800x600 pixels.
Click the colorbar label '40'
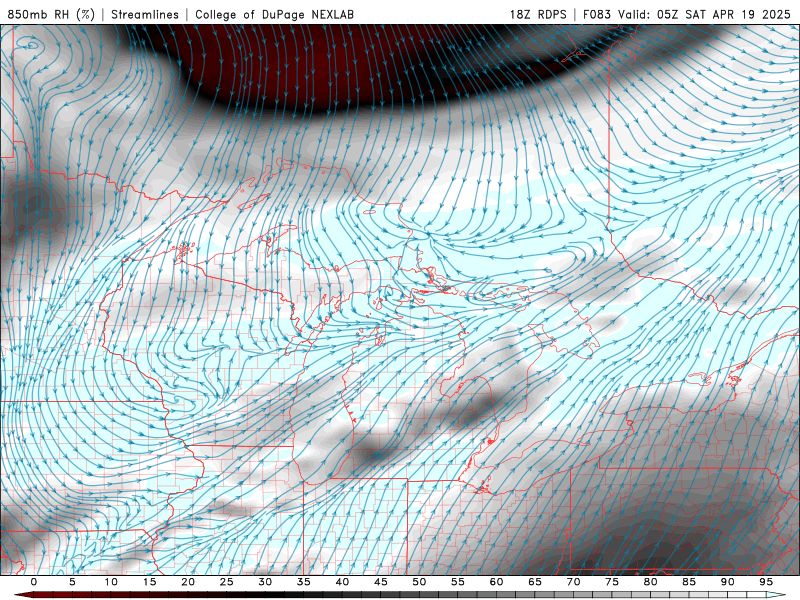[342, 582]
